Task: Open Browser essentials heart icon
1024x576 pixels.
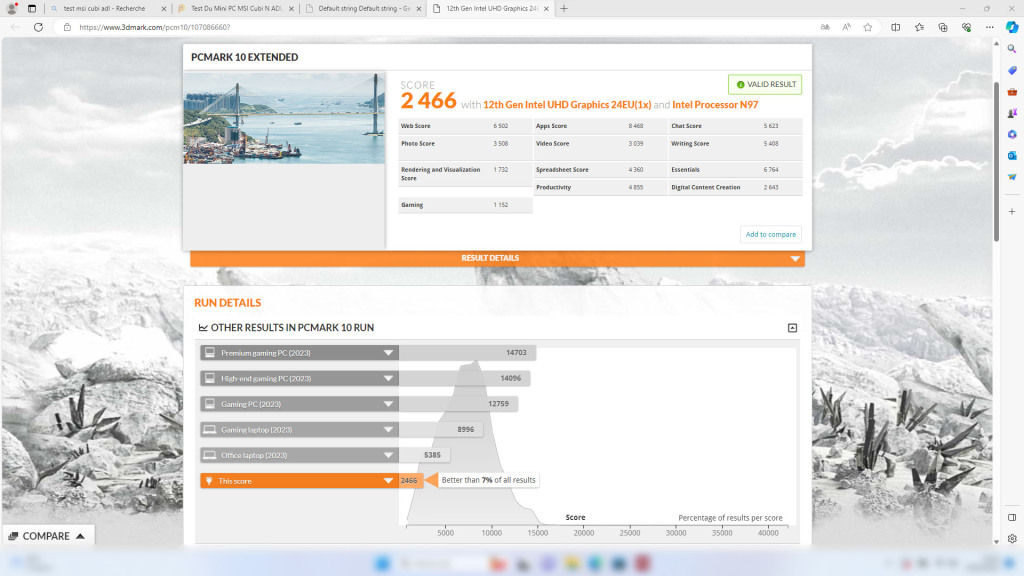Action: coord(967,27)
